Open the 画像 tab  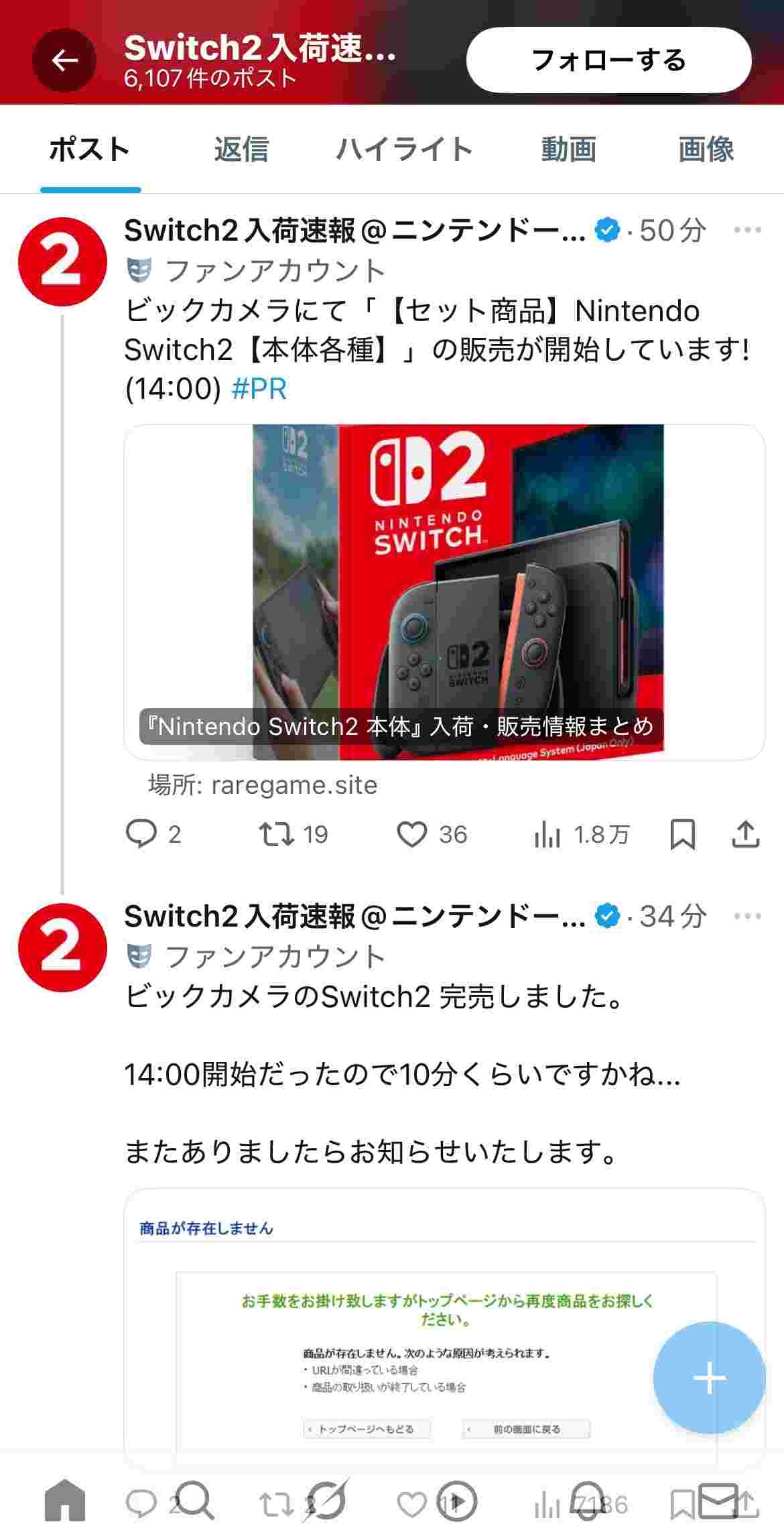(x=706, y=149)
